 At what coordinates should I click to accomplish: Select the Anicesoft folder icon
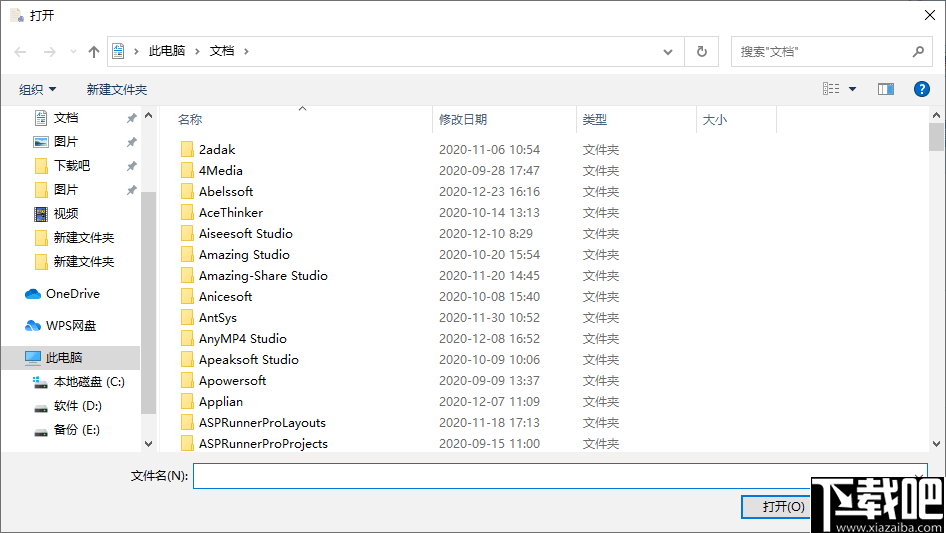(187, 296)
